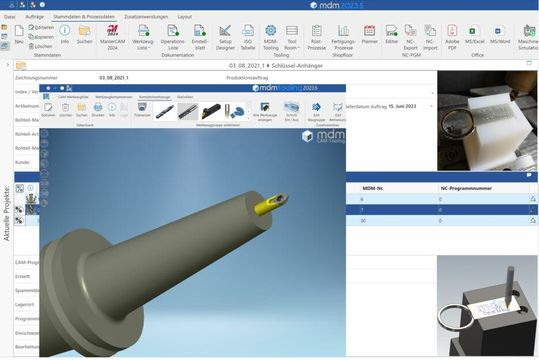Click Löschen in Stammdaten group
This screenshot has height=360, width=539.
coord(41,46)
